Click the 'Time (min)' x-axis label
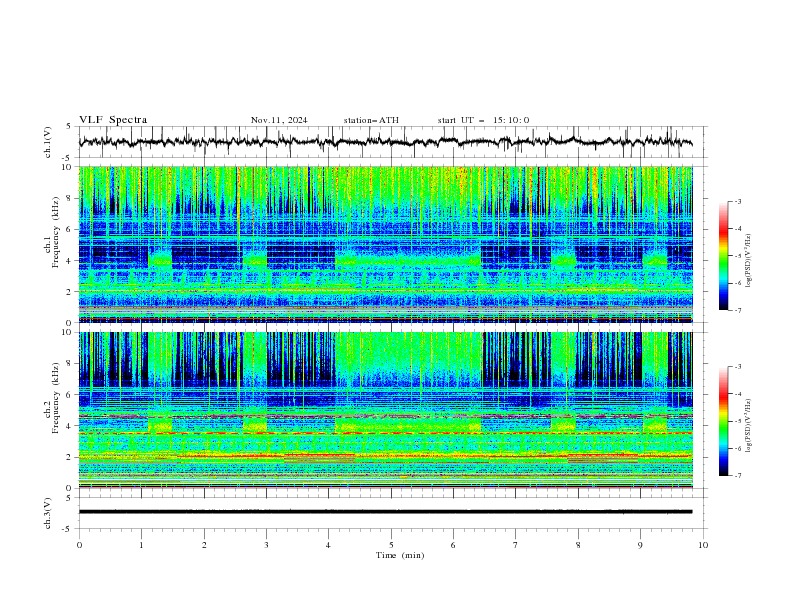 pyautogui.click(x=400, y=555)
